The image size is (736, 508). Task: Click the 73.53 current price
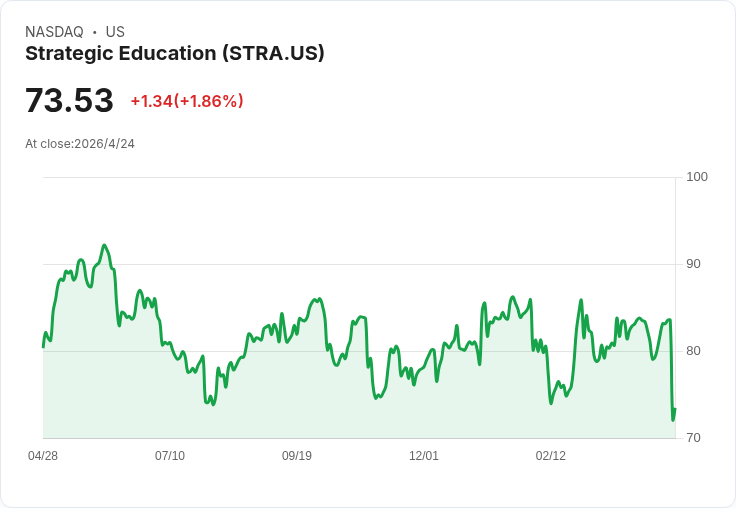pos(69,100)
